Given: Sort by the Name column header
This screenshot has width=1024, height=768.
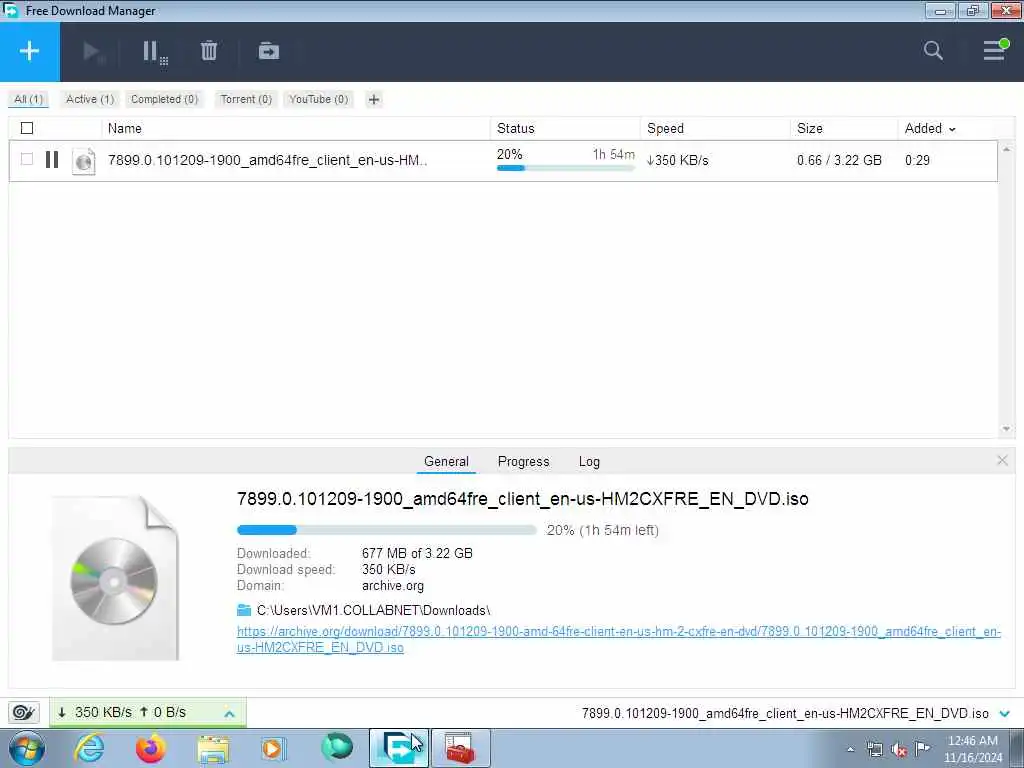Looking at the screenshot, I should point(125,128).
